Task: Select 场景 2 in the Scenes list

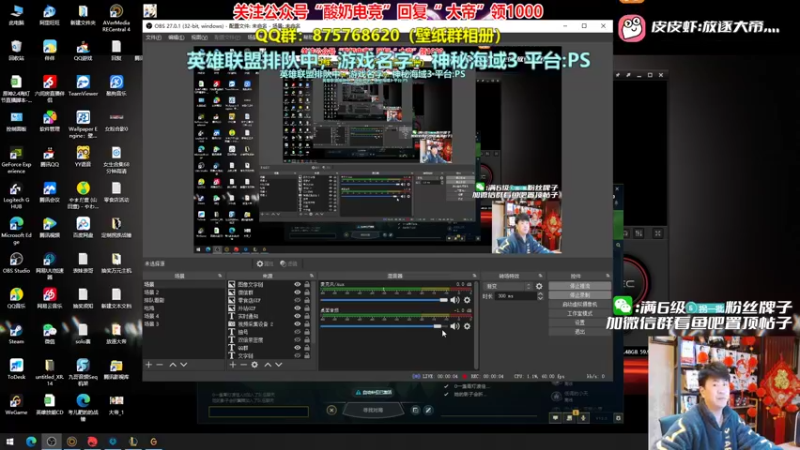Action: coord(184,292)
